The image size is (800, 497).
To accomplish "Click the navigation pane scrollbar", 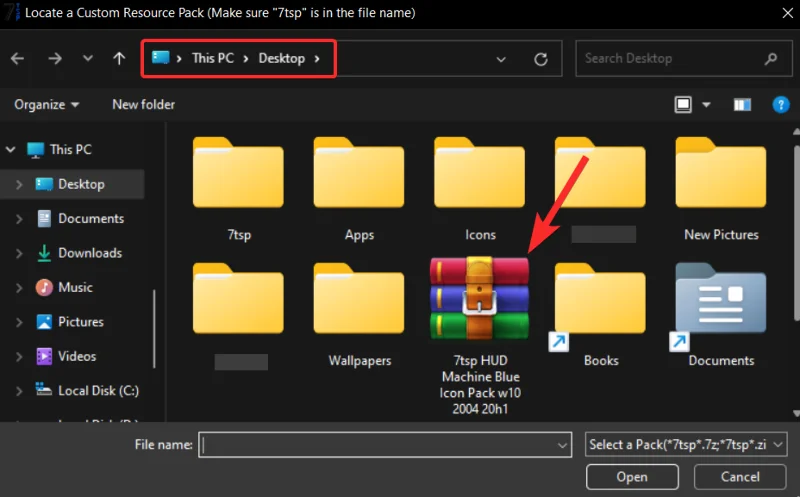I will coord(154,329).
